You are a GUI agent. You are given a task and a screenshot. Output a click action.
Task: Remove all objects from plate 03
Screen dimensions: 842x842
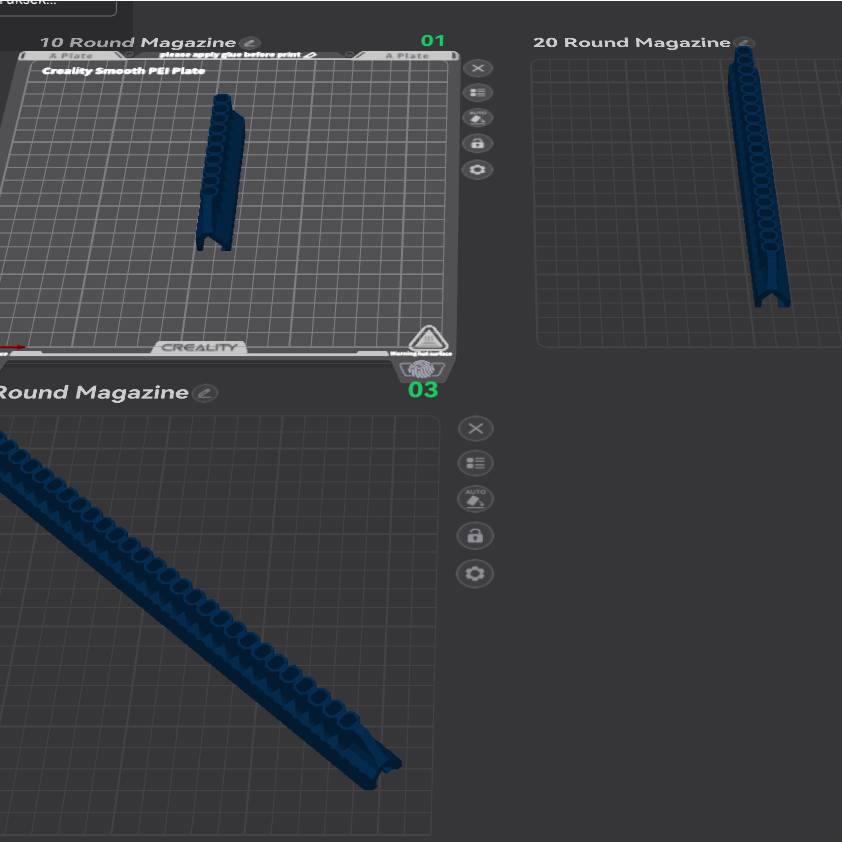475,429
